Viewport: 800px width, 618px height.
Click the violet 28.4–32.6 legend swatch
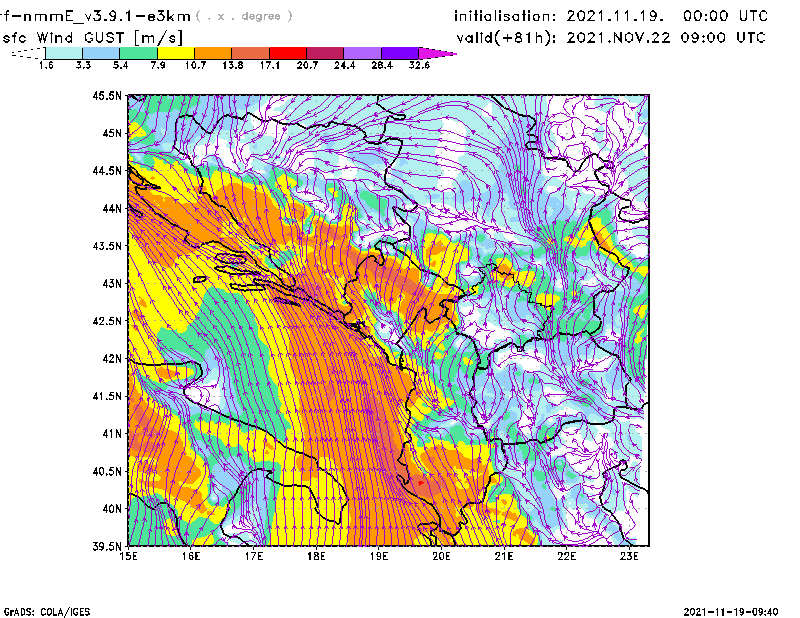(x=399, y=53)
